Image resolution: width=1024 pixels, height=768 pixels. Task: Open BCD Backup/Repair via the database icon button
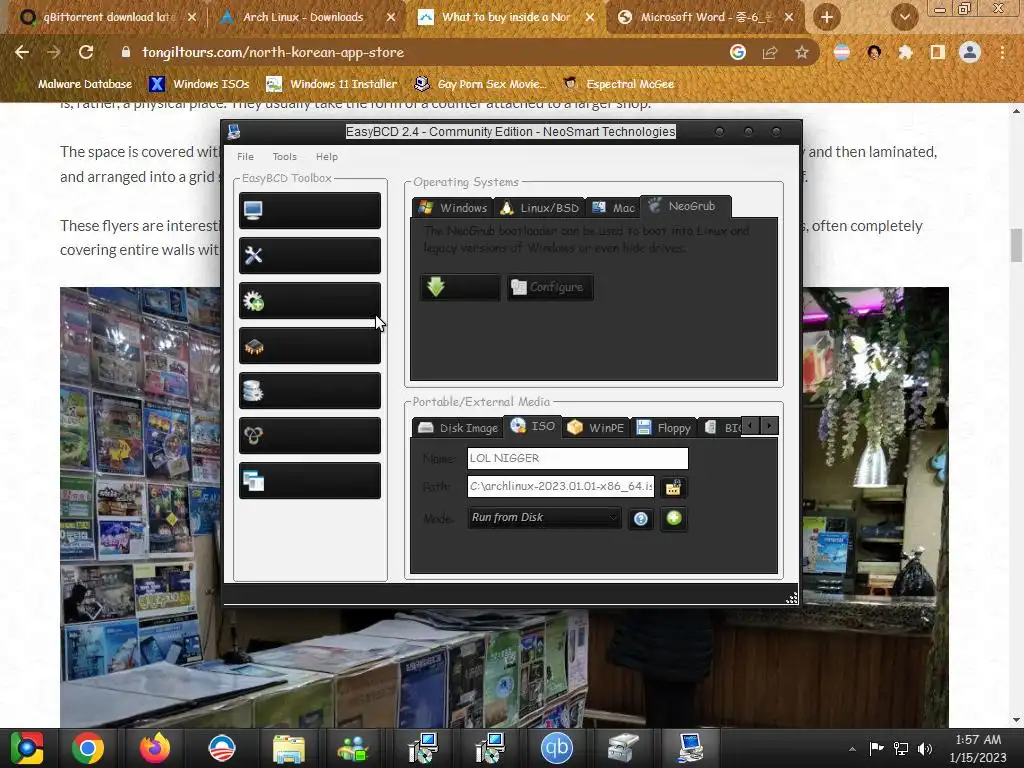[x=310, y=391]
